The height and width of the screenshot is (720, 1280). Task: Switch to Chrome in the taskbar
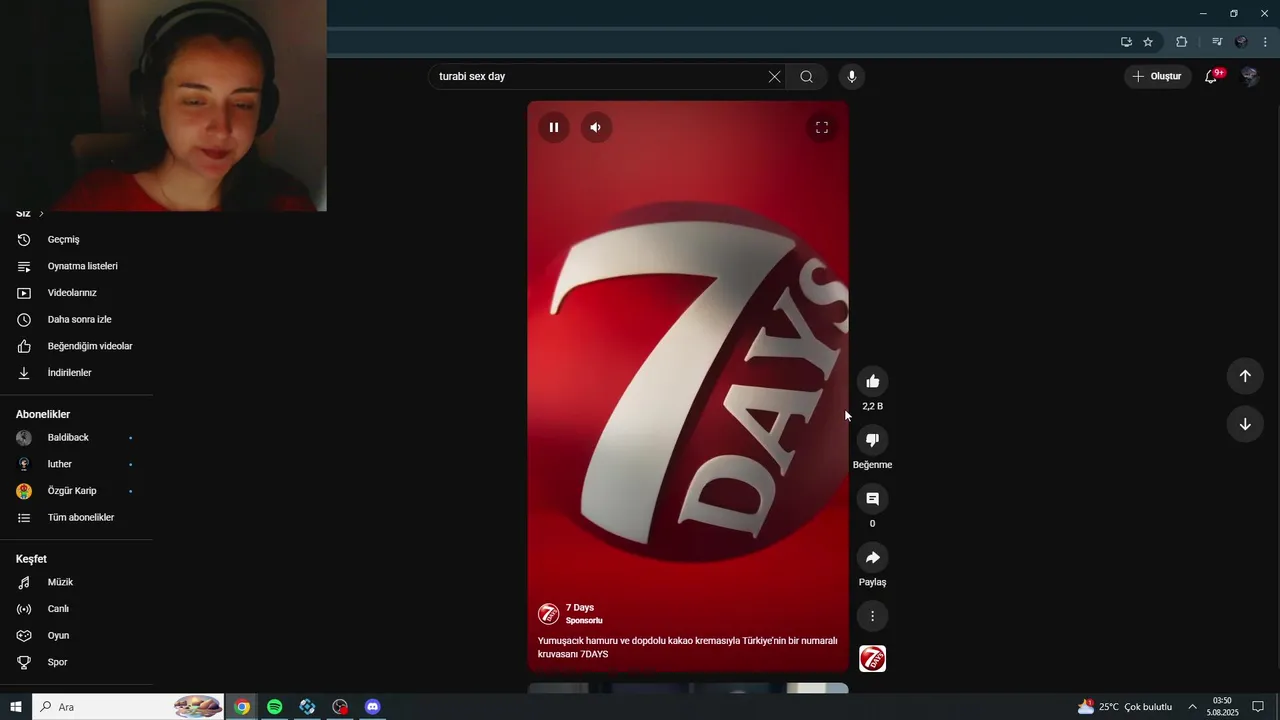click(x=242, y=707)
